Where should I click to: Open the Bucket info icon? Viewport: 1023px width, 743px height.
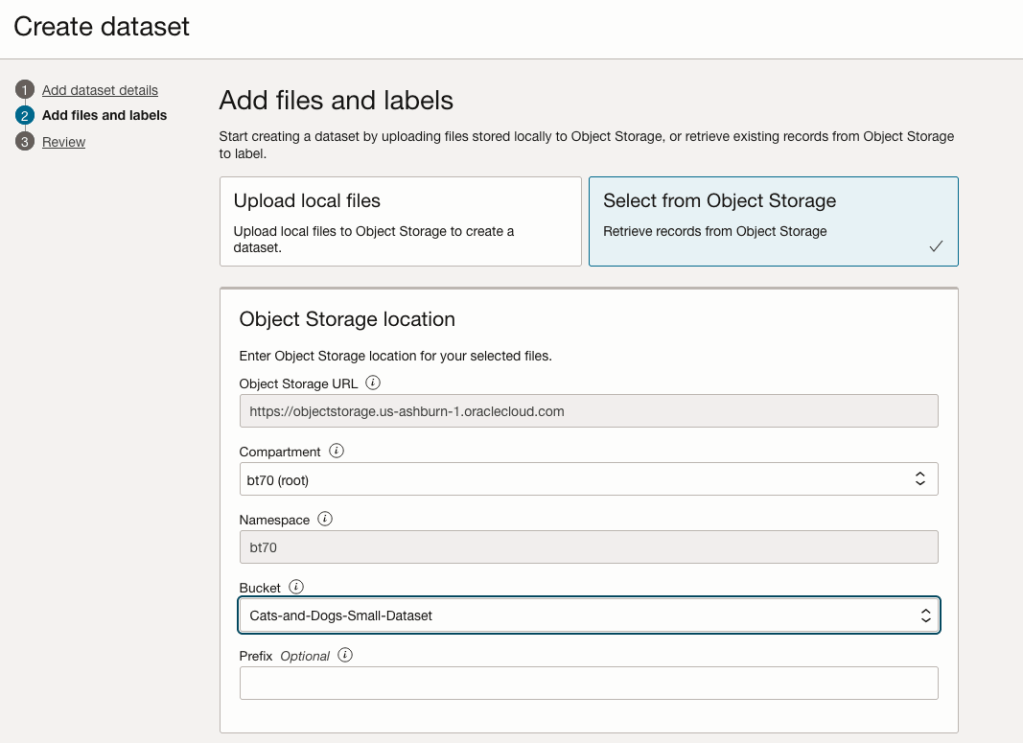click(295, 587)
